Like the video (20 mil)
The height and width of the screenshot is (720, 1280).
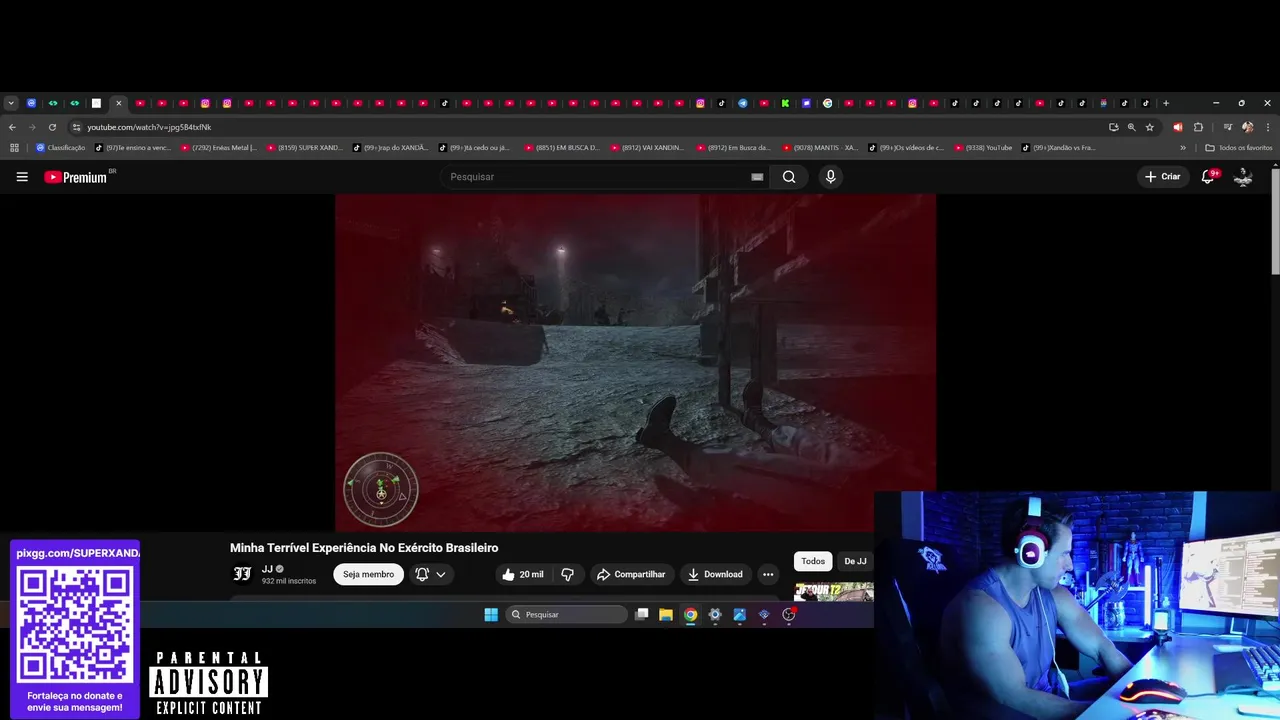coord(523,574)
